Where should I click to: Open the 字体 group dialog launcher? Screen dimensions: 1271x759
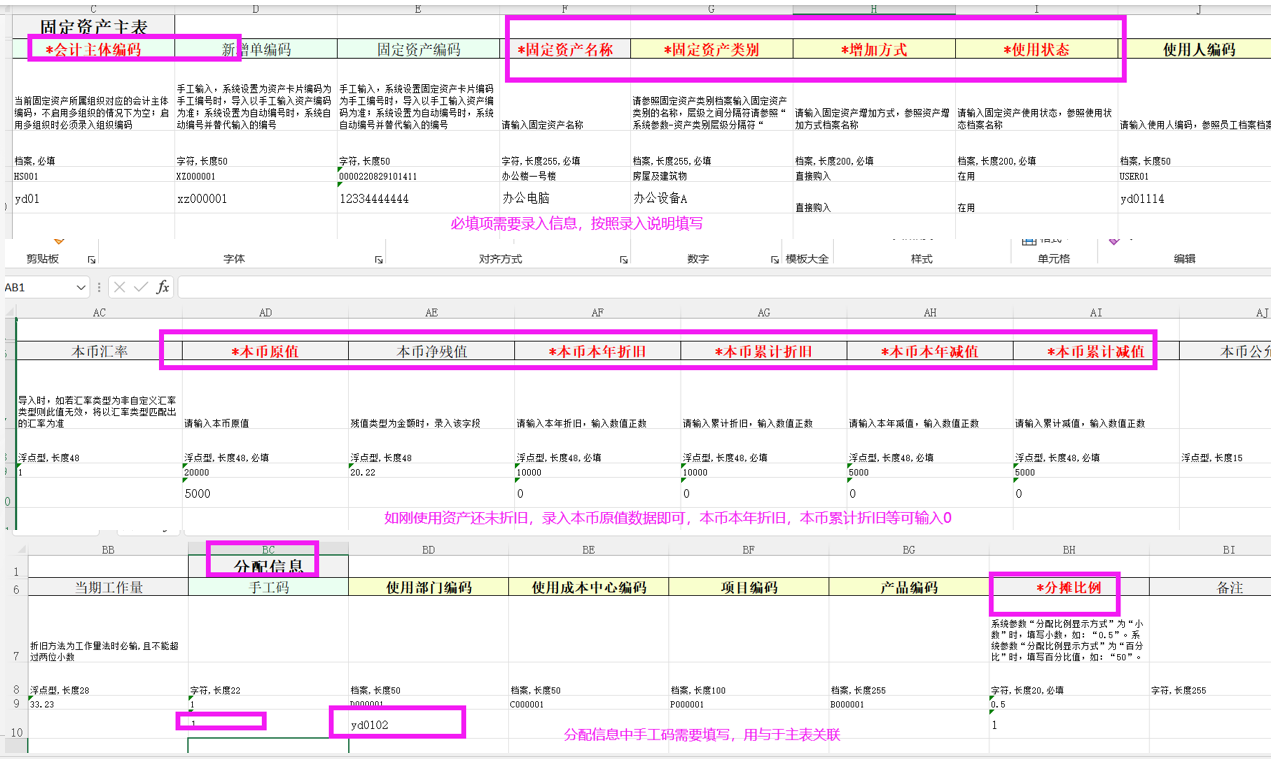coord(379,260)
